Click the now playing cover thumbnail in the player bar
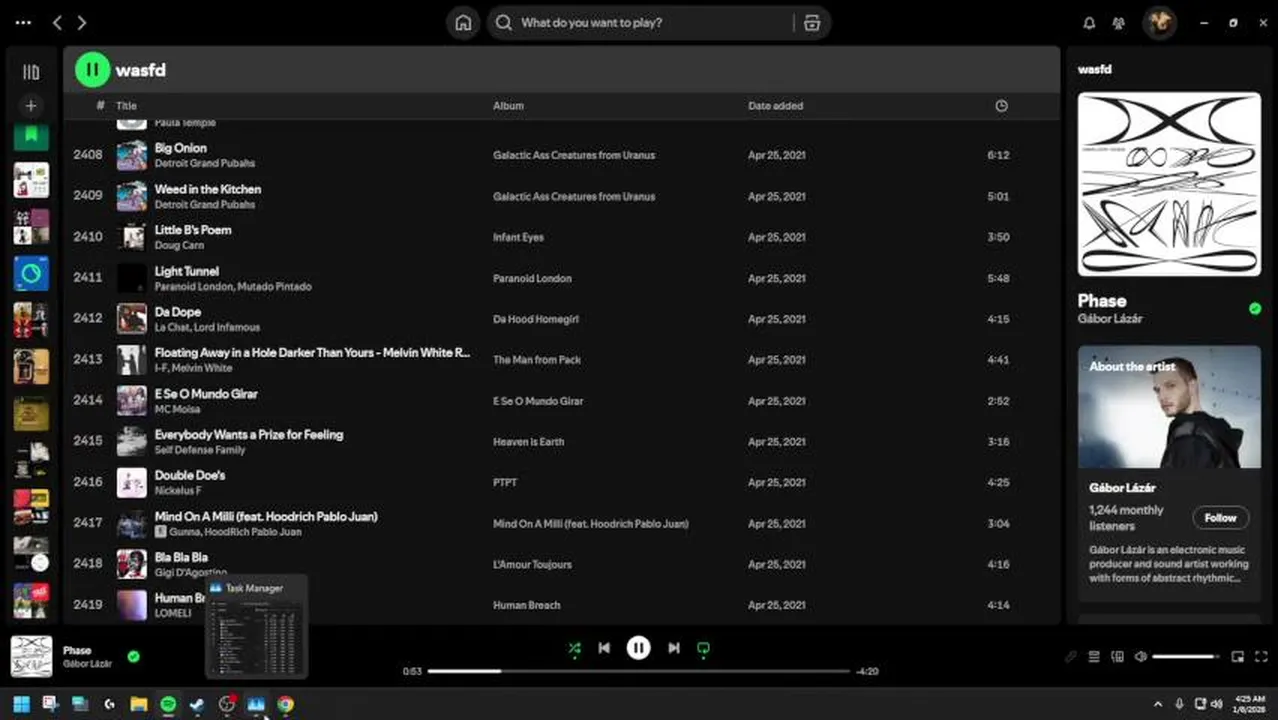This screenshot has height=720, width=1278. tap(31, 656)
